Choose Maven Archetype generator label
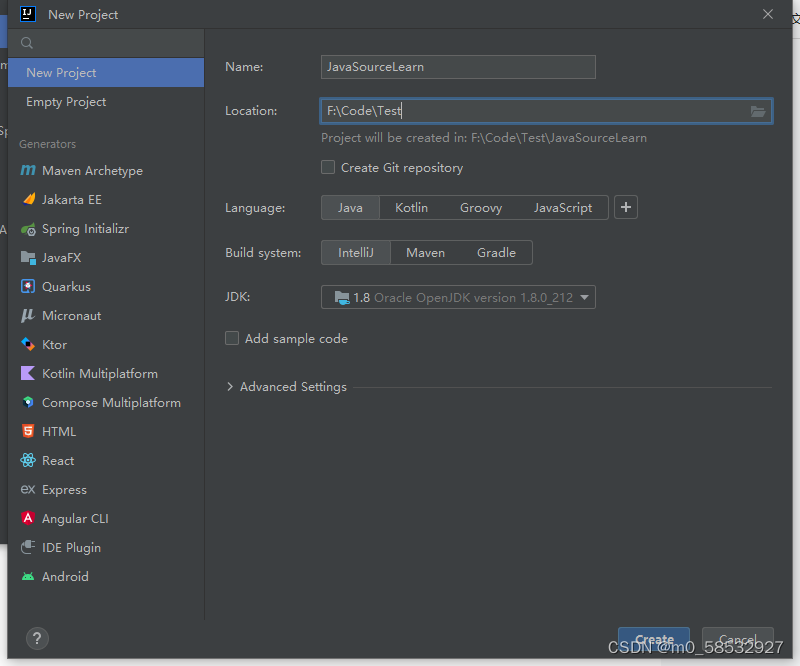Image resolution: width=800 pixels, height=666 pixels. [92, 170]
